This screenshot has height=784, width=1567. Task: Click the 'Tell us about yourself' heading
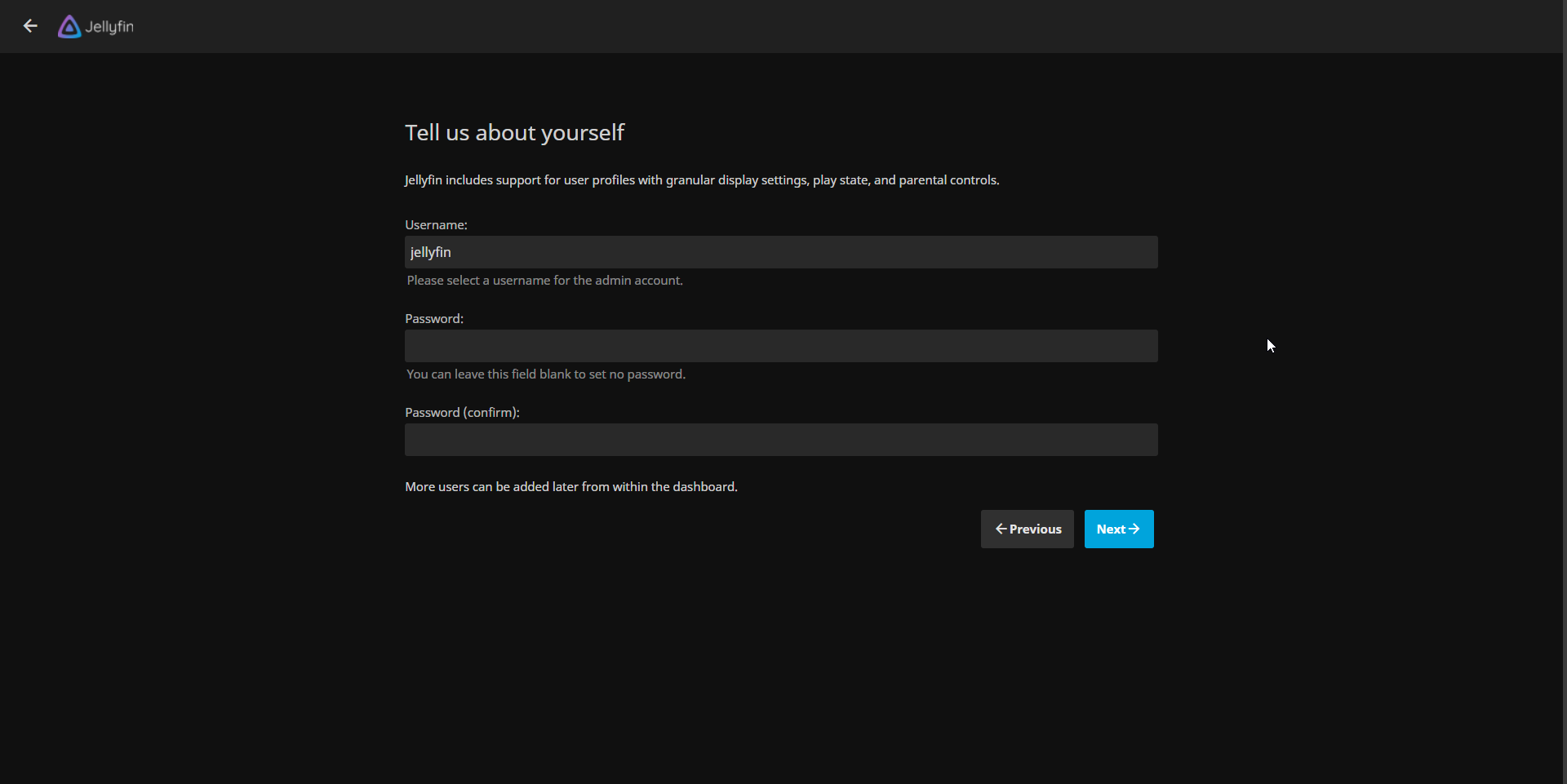(x=514, y=132)
